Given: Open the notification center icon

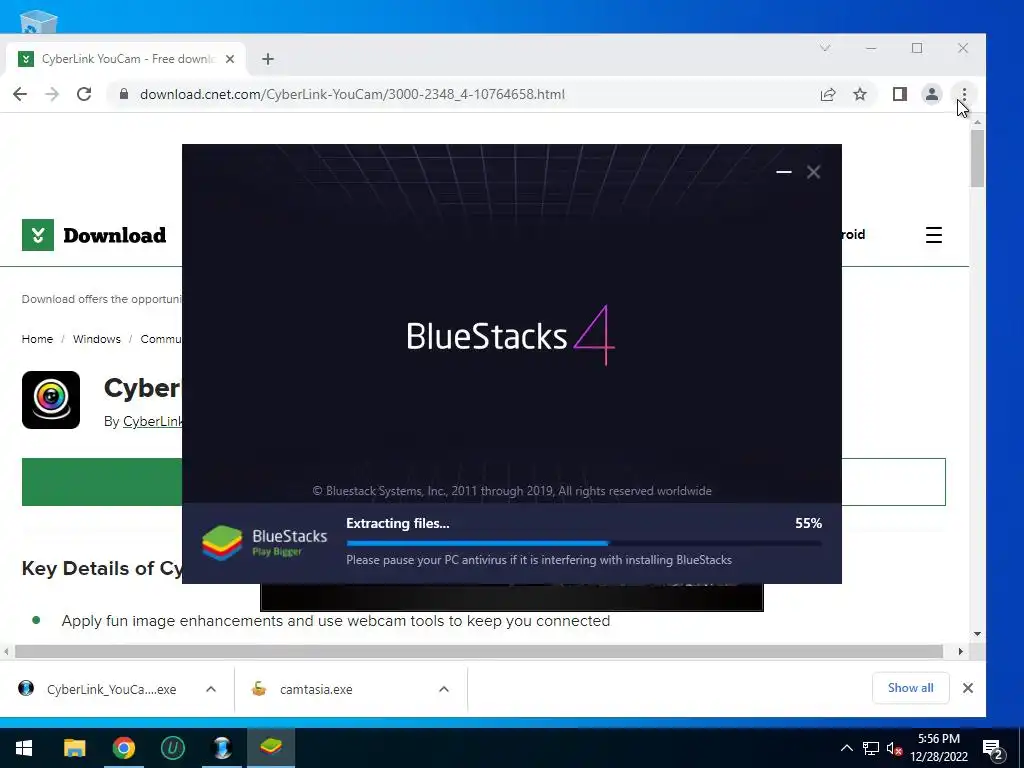Looking at the screenshot, I should tap(993, 749).
